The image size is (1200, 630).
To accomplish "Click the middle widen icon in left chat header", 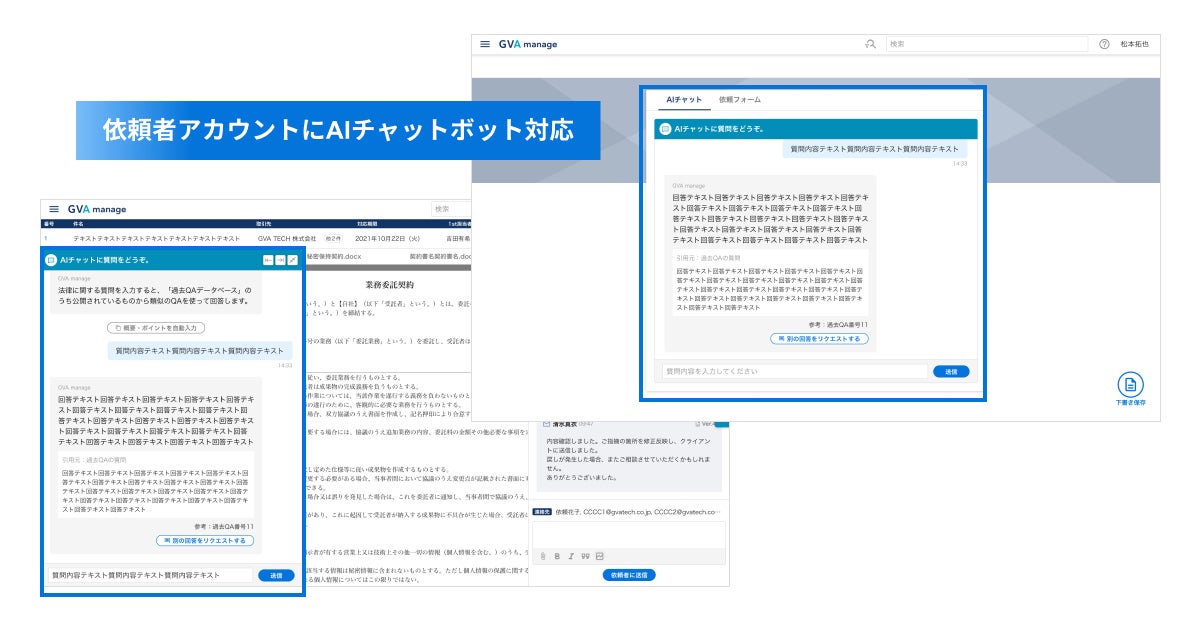I will click(x=280, y=260).
